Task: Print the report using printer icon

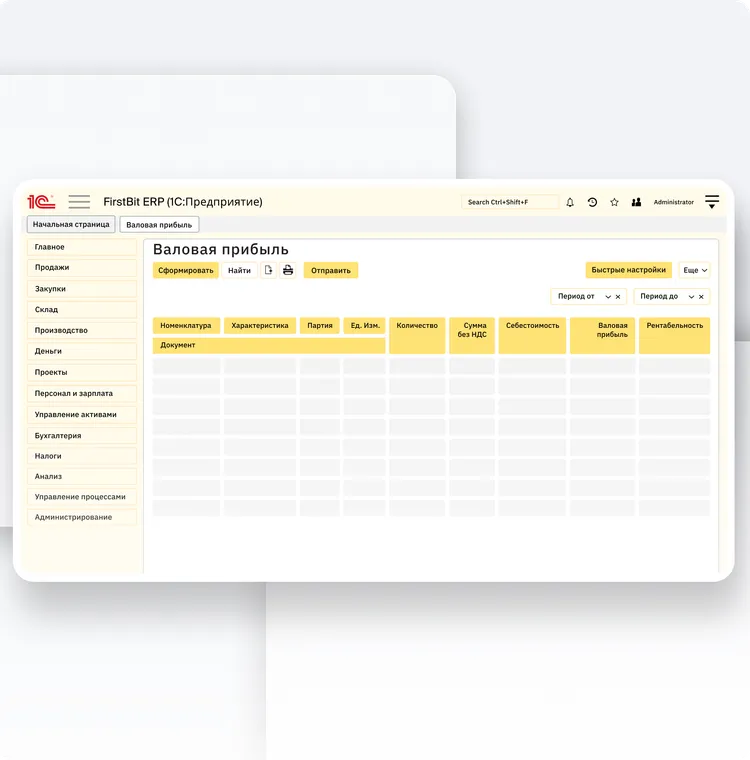Action: [x=288, y=270]
